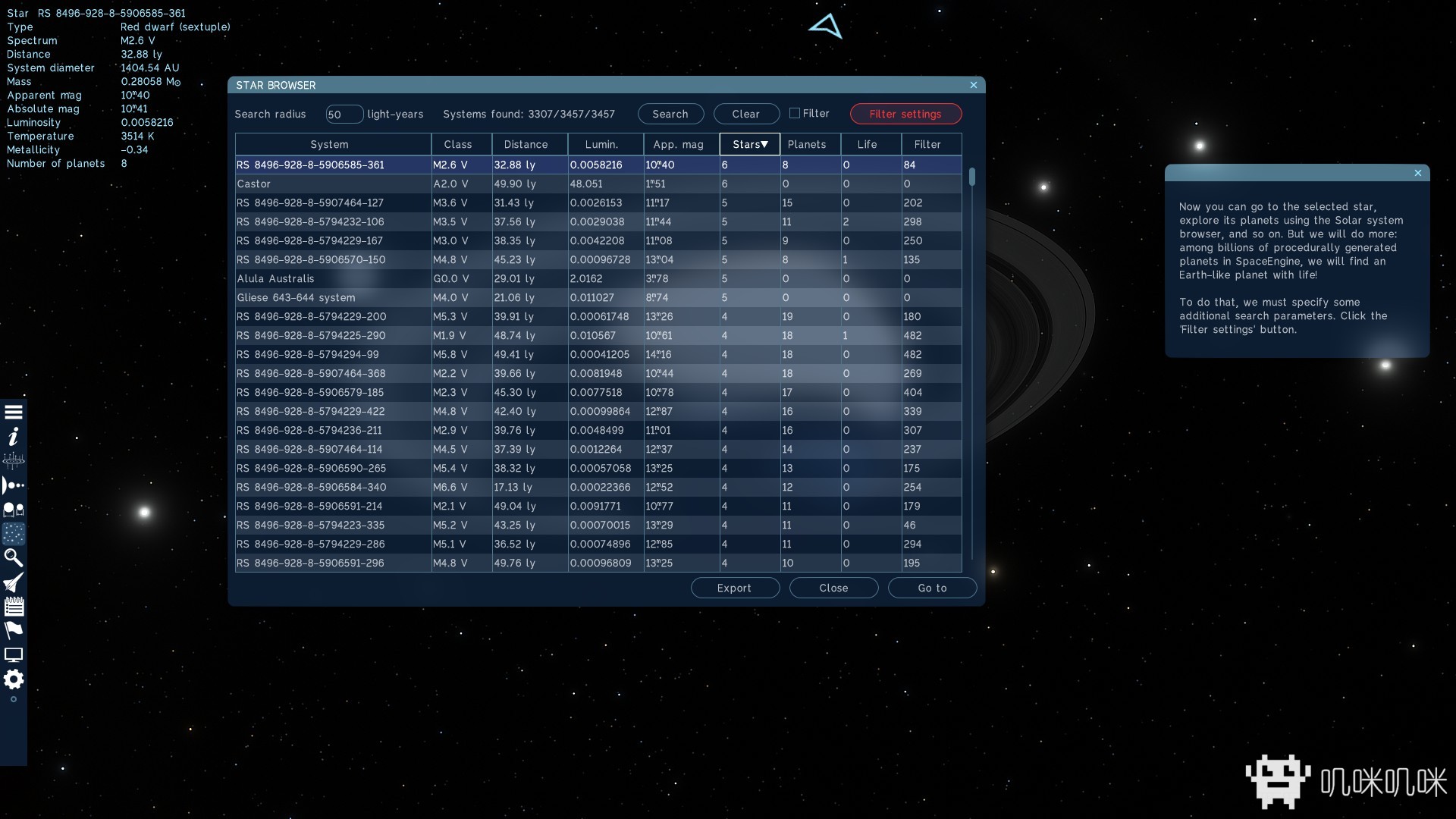Select the Castor system row

(329, 183)
